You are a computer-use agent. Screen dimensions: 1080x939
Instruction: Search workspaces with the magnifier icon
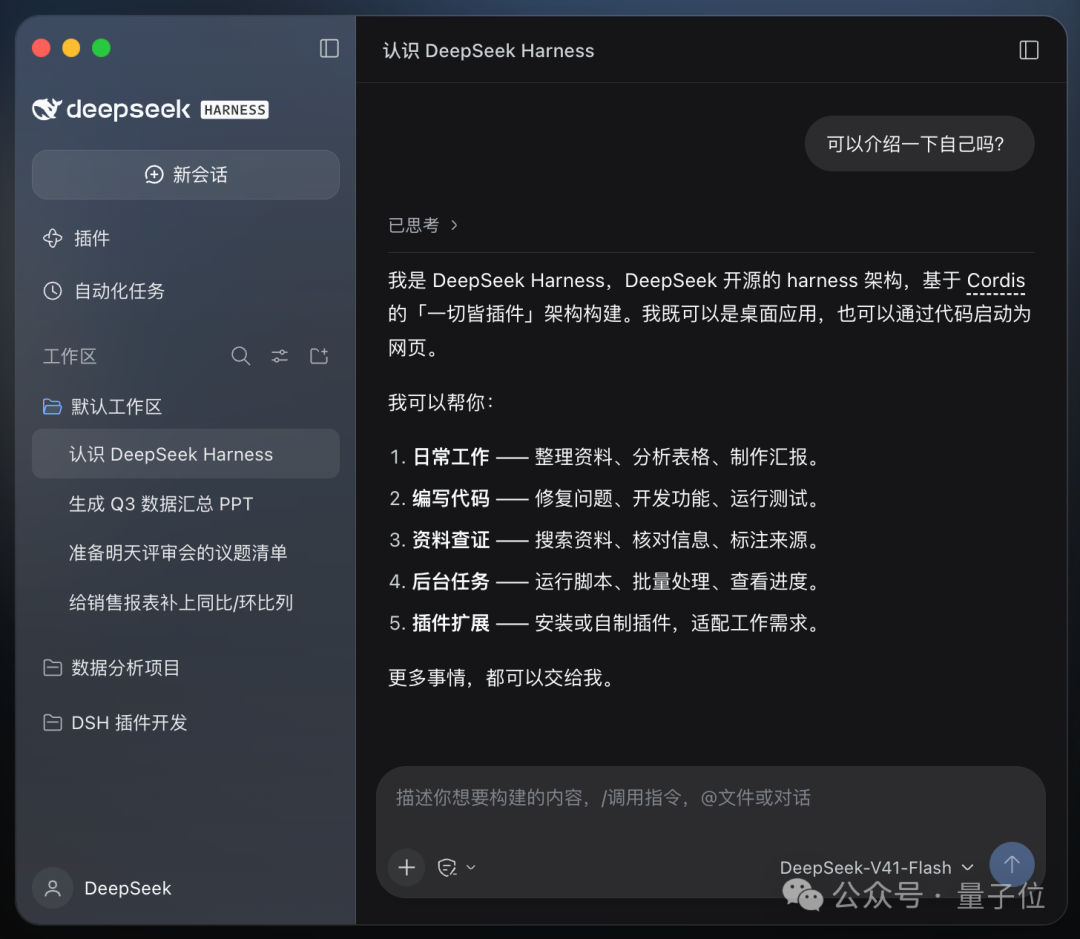[x=240, y=356]
